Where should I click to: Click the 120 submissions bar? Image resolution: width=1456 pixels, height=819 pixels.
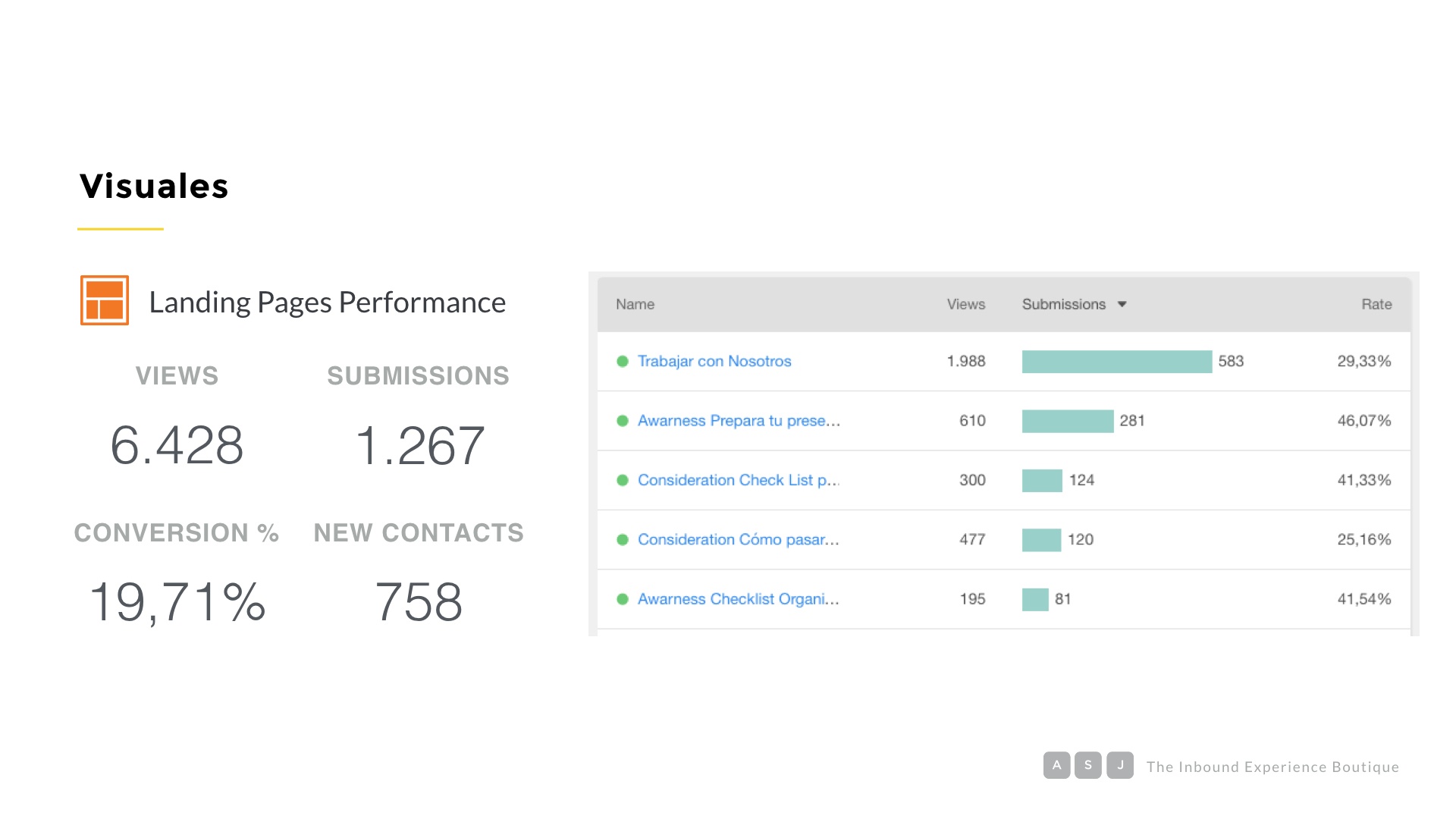point(1041,540)
